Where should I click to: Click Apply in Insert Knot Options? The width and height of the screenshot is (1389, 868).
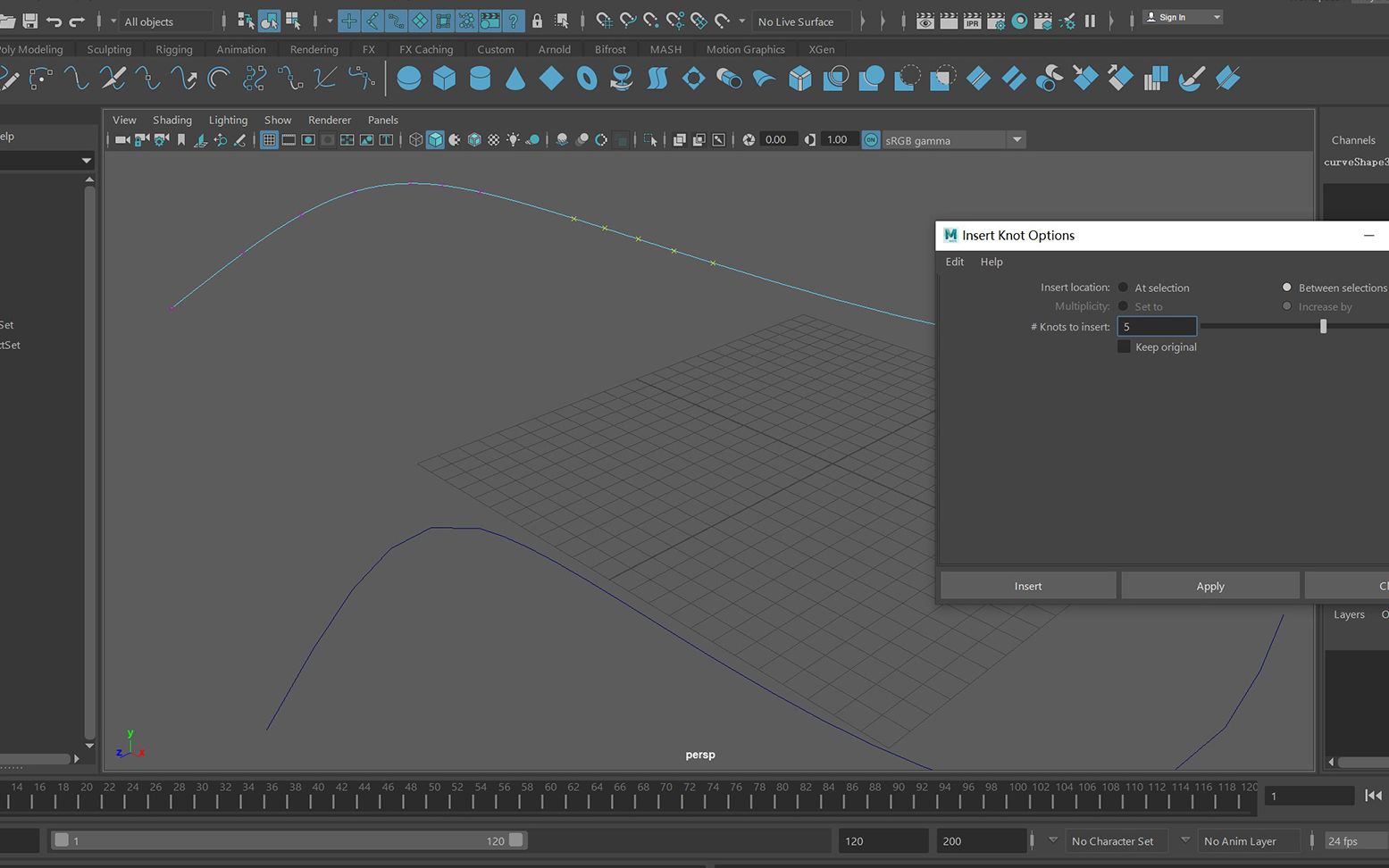pos(1209,586)
